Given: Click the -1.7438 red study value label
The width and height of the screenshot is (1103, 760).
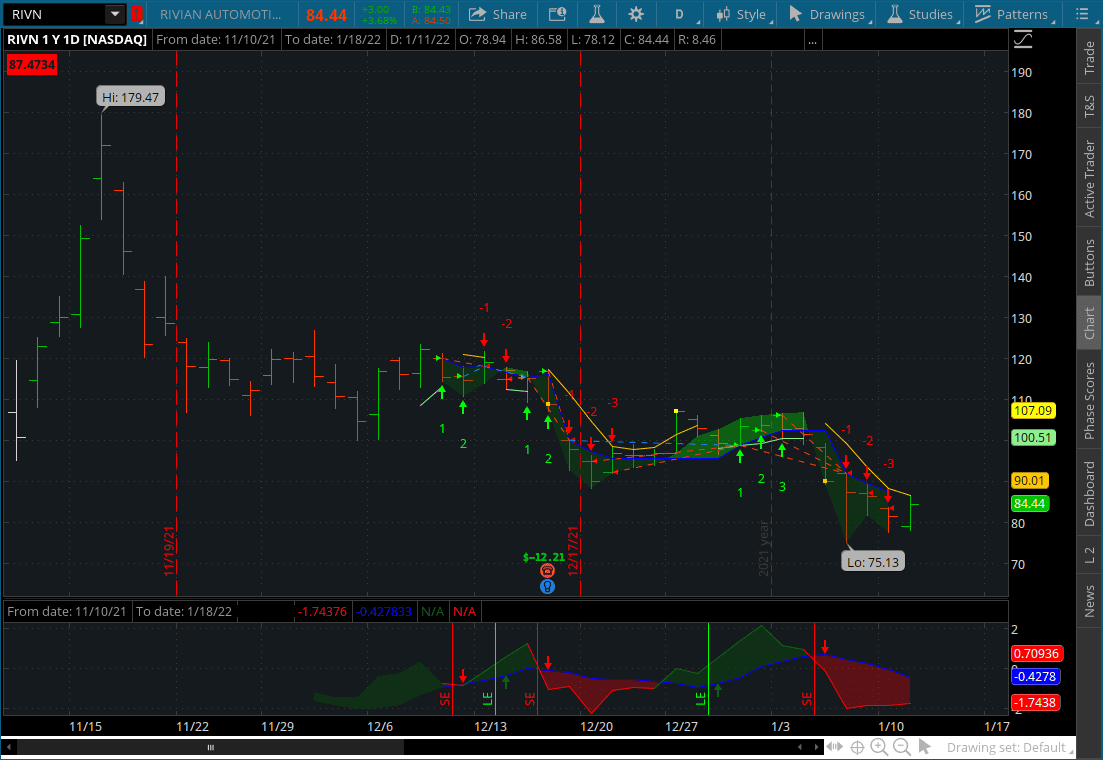Looking at the screenshot, I should (x=1036, y=702).
